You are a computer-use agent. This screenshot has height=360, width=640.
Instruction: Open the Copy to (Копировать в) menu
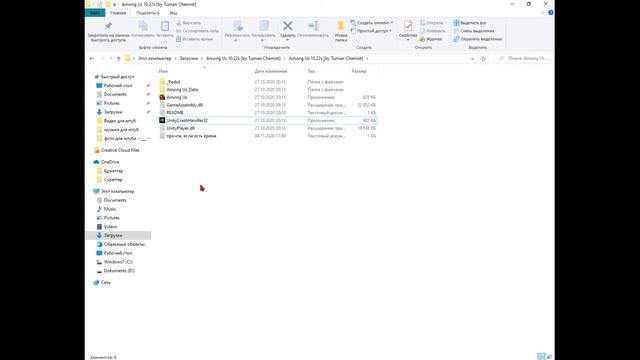pos(264,30)
